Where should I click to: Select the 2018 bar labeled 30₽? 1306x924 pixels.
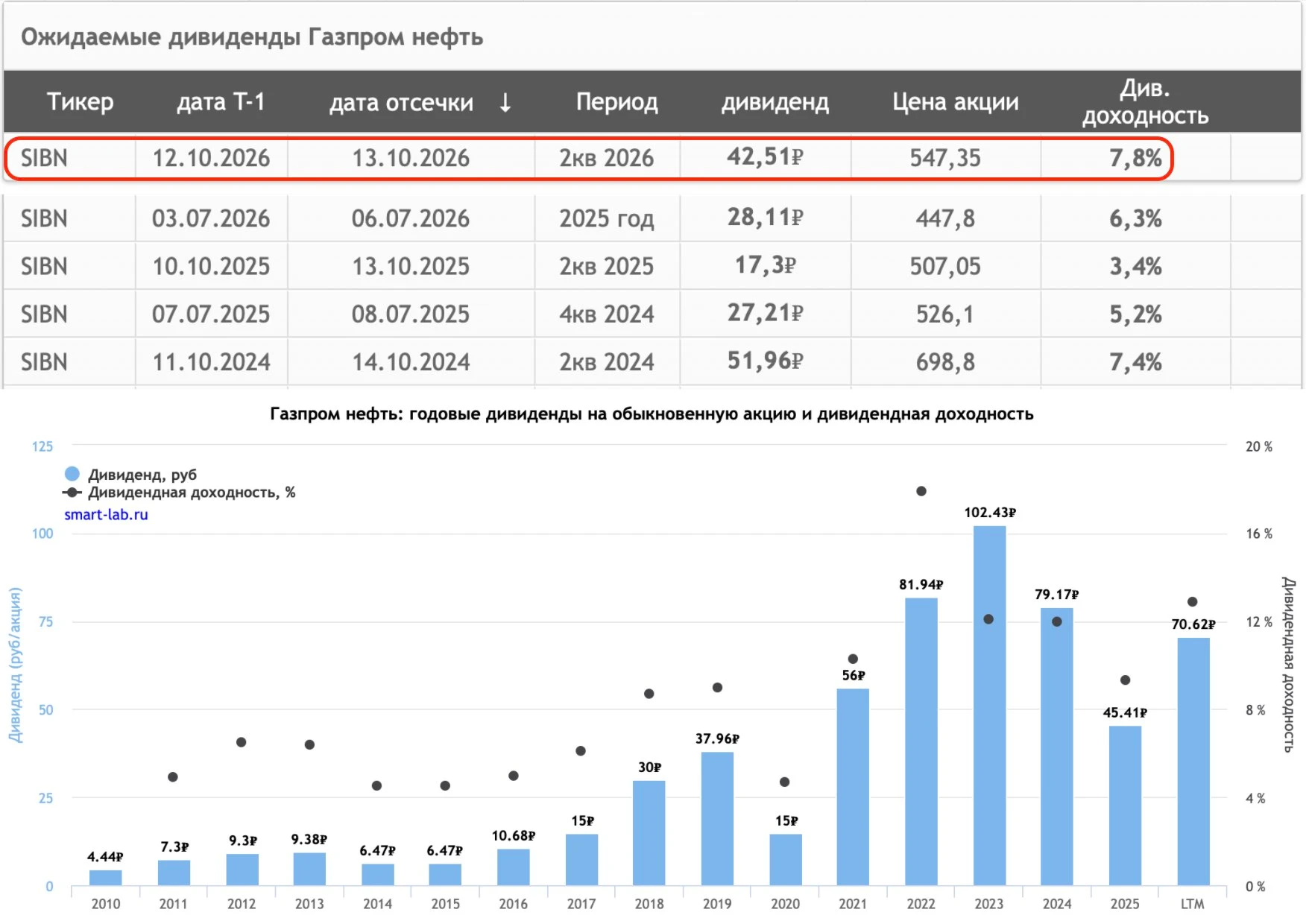pyautogui.click(x=649, y=833)
